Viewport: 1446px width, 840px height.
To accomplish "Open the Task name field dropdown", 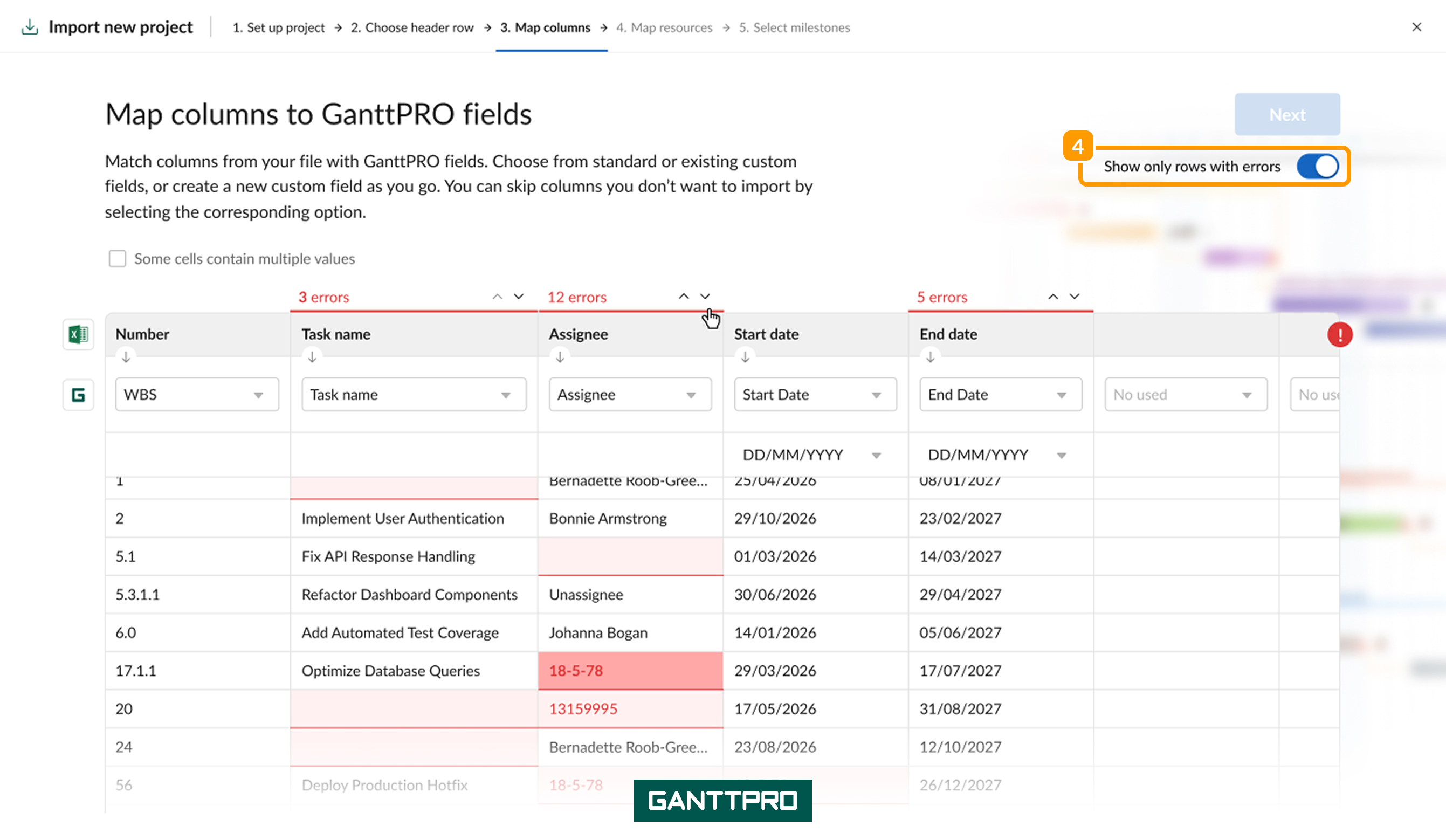I will tap(414, 395).
